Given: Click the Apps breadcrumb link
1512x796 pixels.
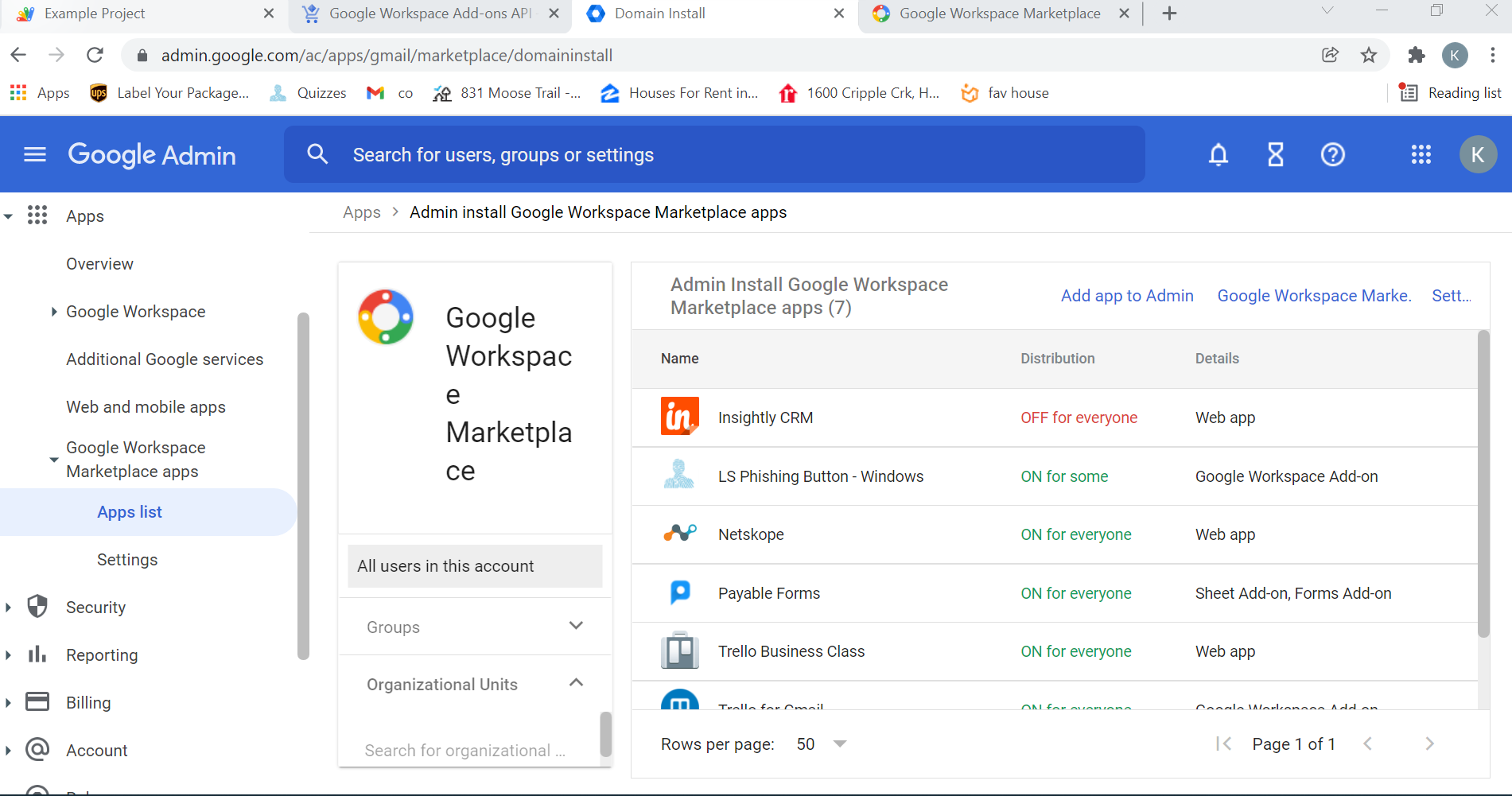Looking at the screenshot, I should pyautogui.click(x=362, y=212).
